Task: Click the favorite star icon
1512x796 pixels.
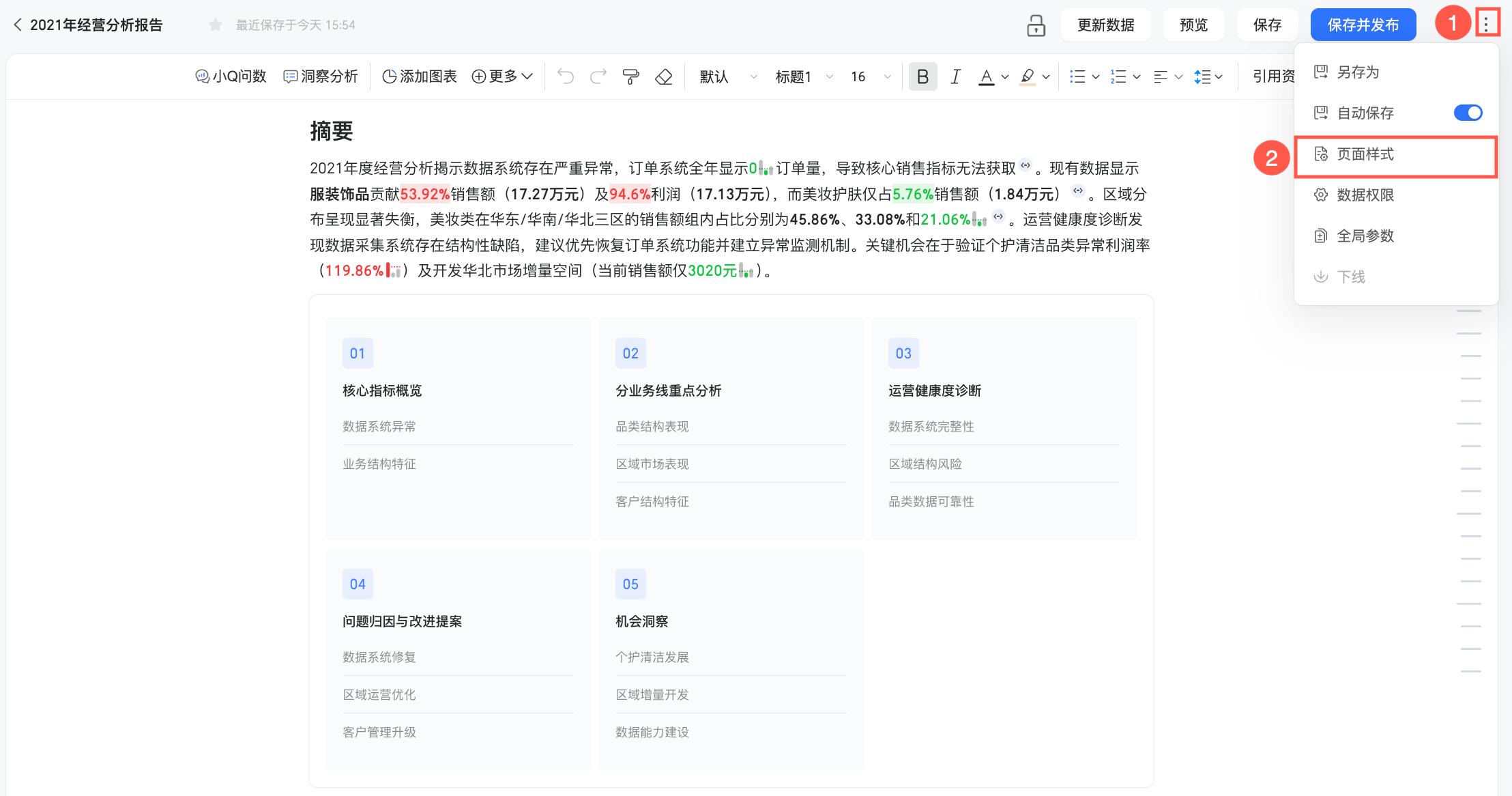Action: click(x=216, y=25)
